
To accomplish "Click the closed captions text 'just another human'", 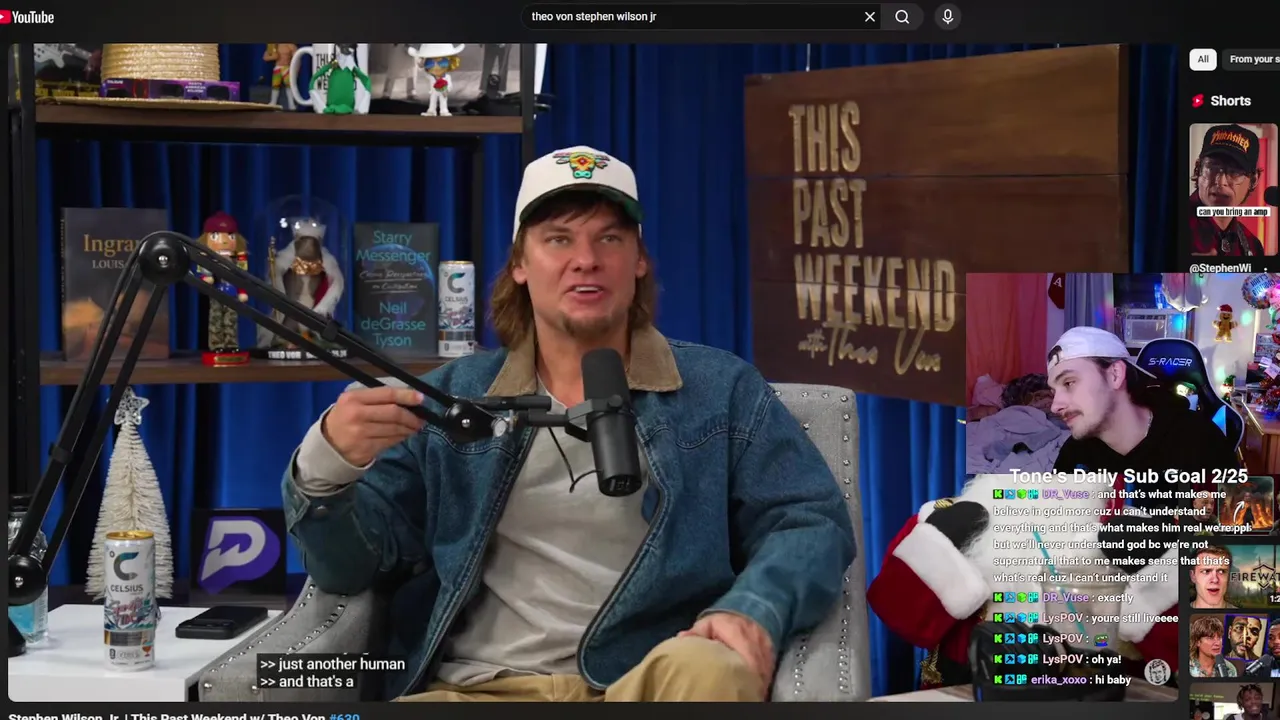I will [341, 664].
